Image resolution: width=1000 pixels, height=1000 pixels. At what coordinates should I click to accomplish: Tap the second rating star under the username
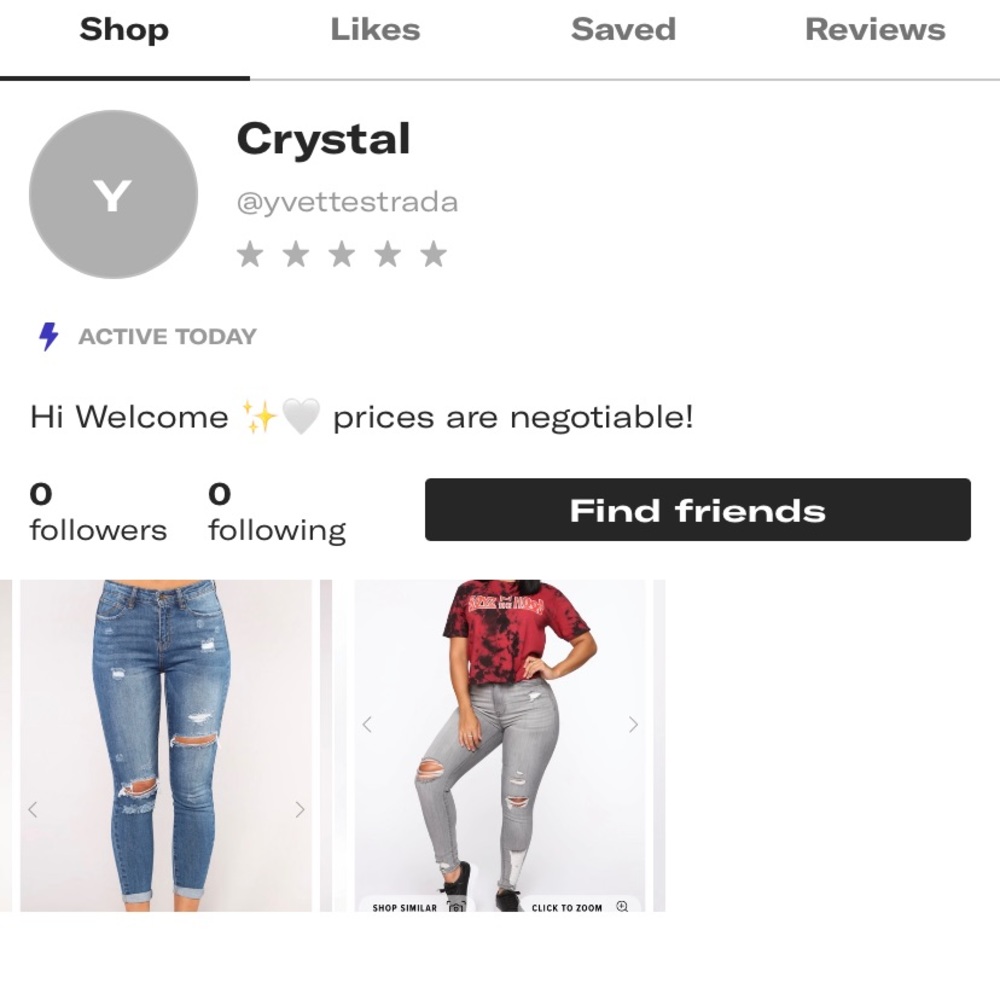coord(295,254)
